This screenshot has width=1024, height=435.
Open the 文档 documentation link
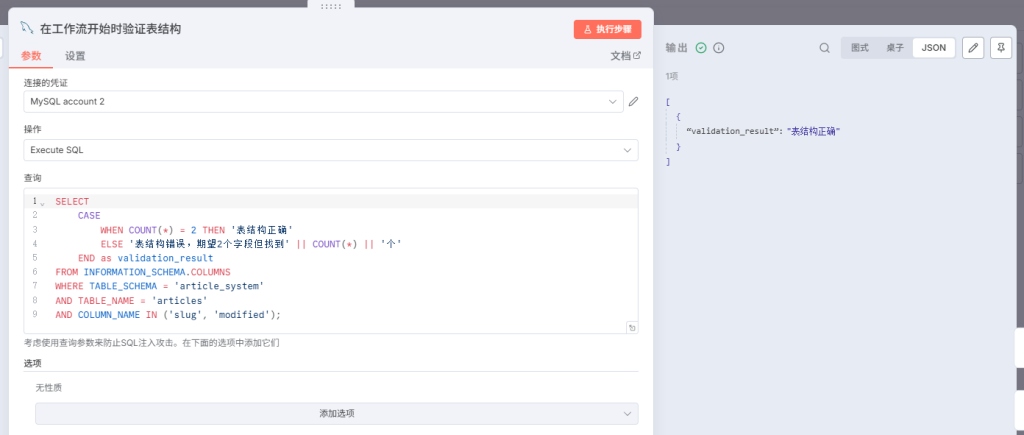point(625,56)
